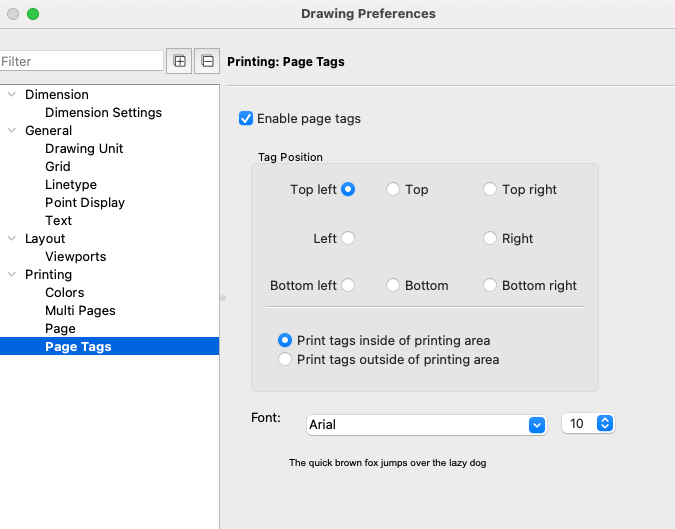Viewport: 675px width, 529px height.
Task: Click the collapse all tree icon
Action: pyautogui.click(x=206, y=61)
